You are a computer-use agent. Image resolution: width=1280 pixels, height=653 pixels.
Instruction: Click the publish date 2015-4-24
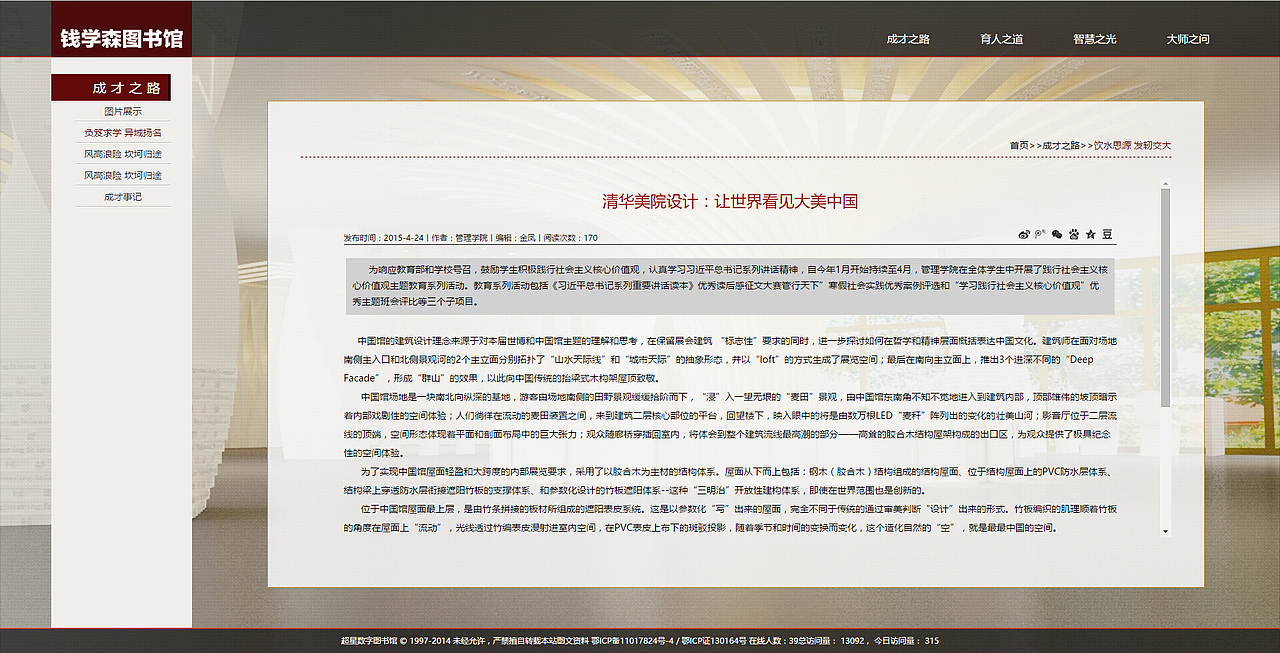(x=404, y=238)
